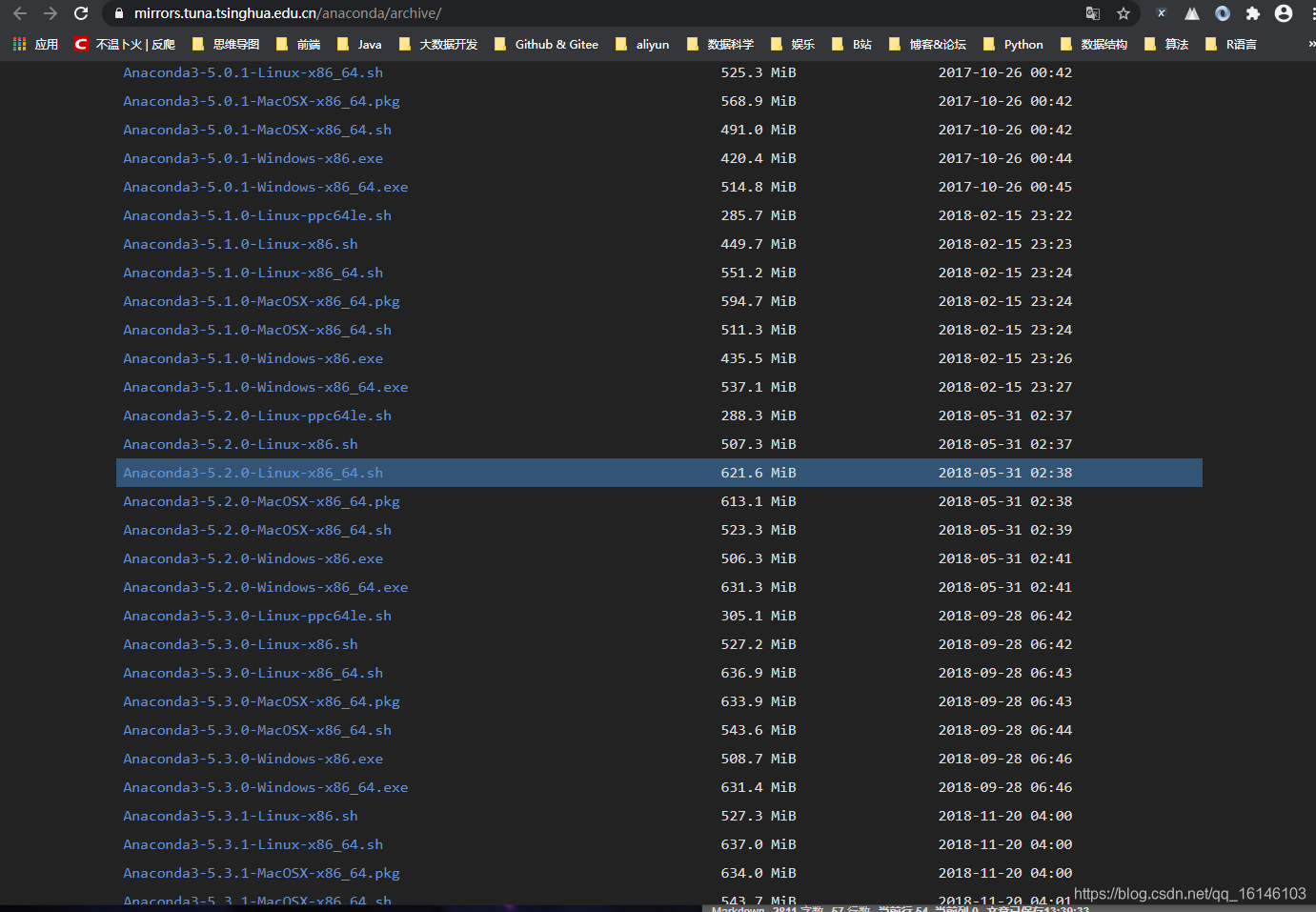
Task: Download Anaconda3-5.0.1-Windows-x86_64.exe
Action: point(266,187)
